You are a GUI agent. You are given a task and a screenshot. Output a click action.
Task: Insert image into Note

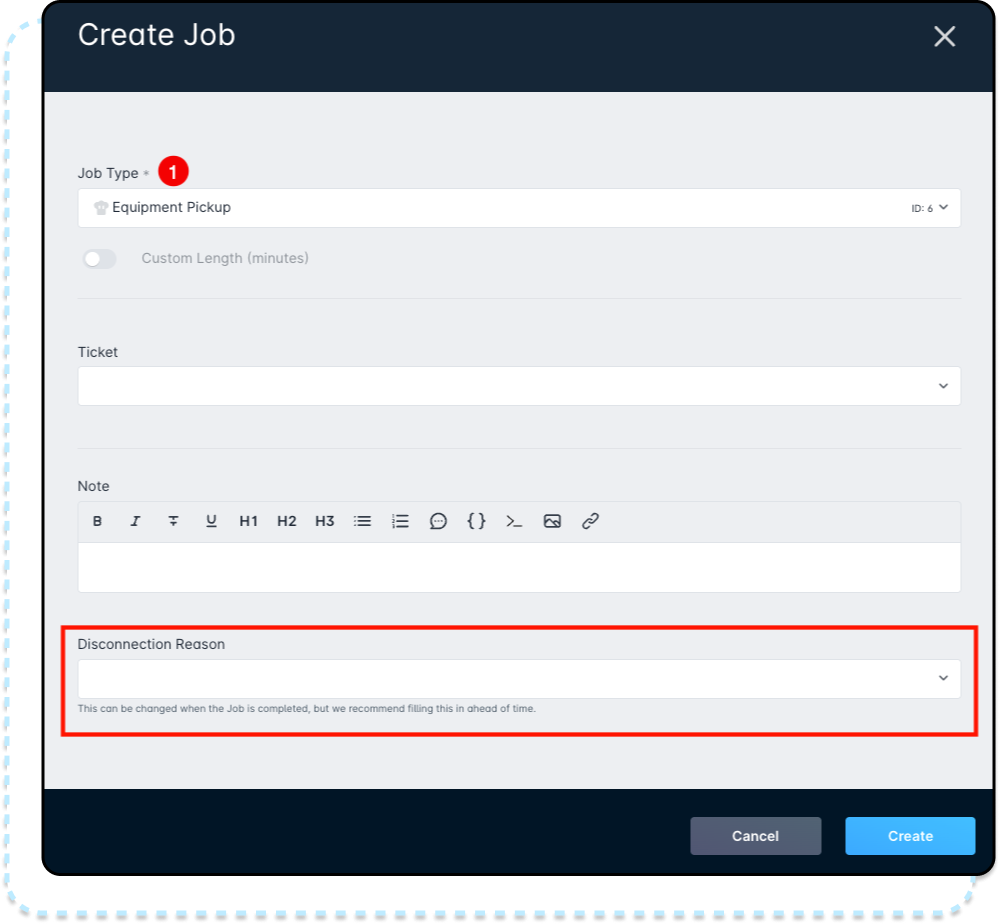(x=552, y=521)
